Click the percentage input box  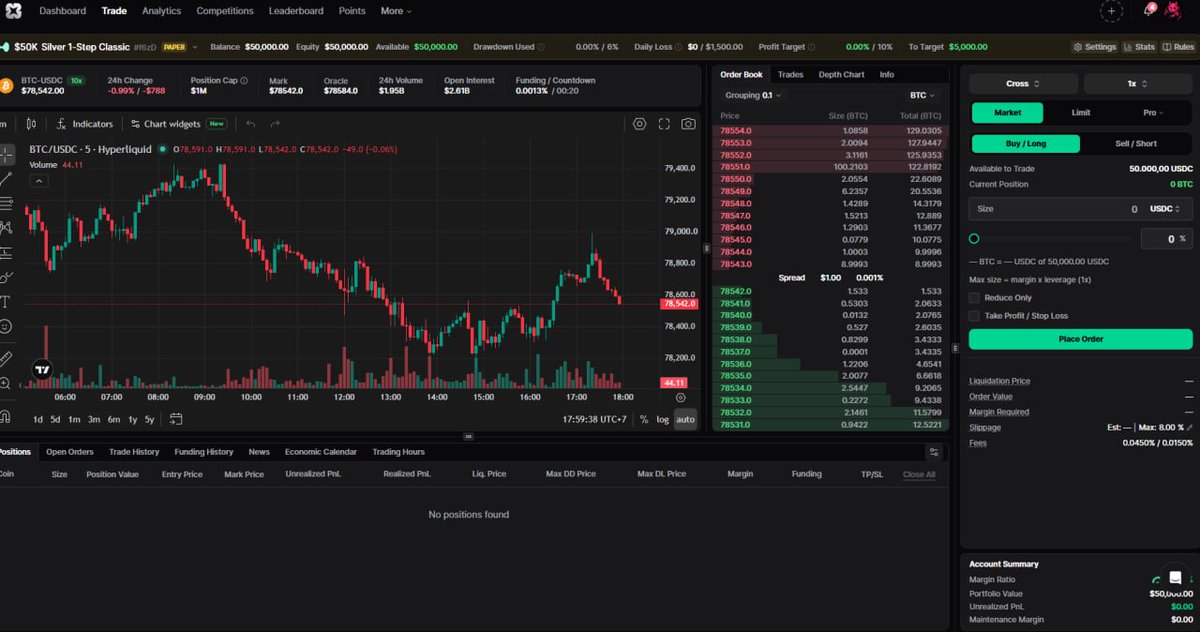pos(1166,239)
